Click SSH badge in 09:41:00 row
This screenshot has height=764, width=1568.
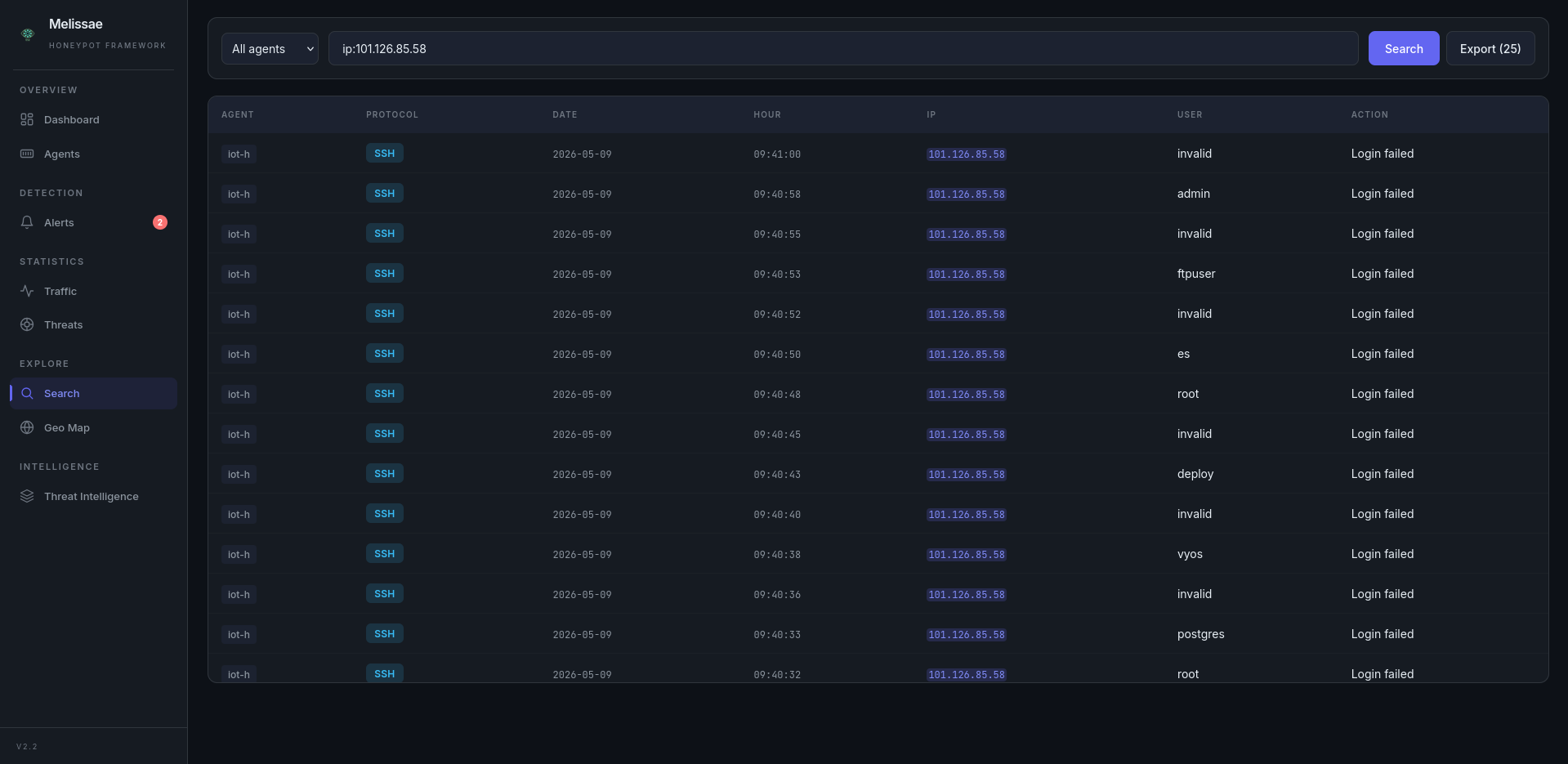coord(385,153)
